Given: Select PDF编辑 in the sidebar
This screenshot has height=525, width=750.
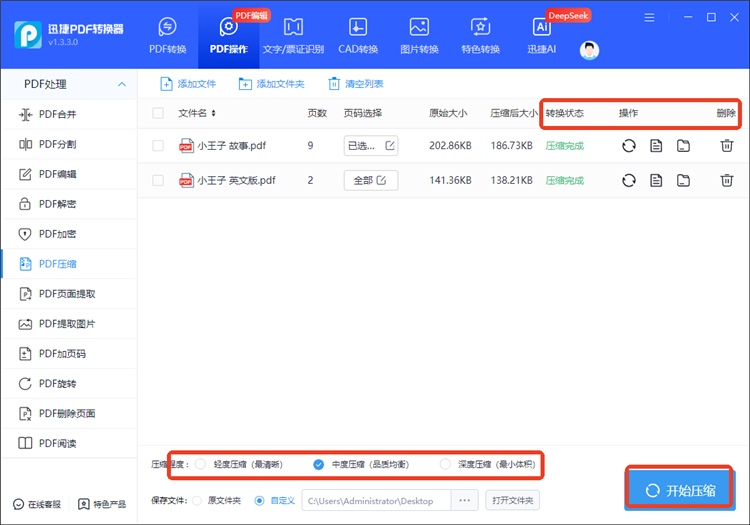Looking at the screenshot, I should pyautogui.click(x=69, y=174).
